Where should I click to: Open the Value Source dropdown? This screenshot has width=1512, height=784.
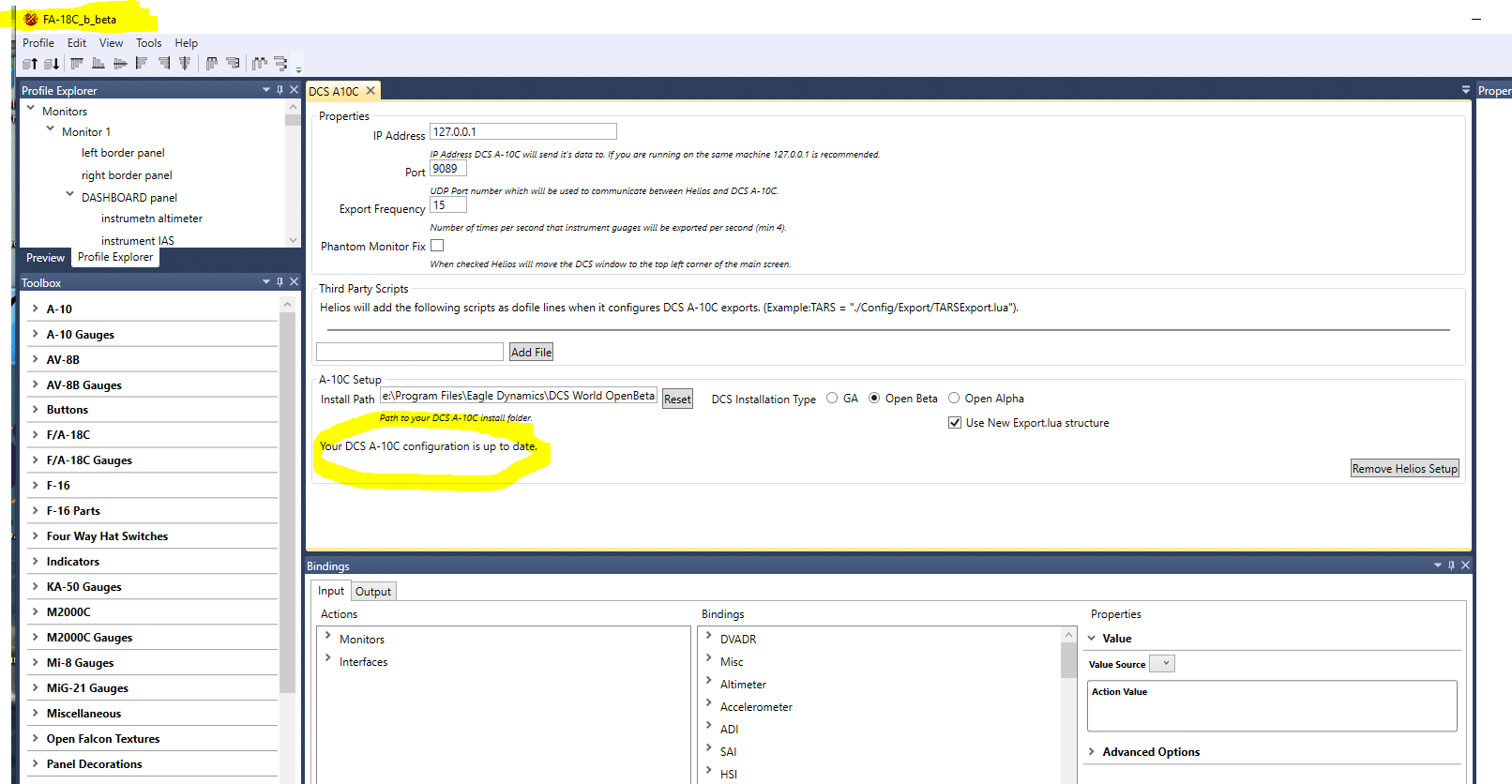1162,663
